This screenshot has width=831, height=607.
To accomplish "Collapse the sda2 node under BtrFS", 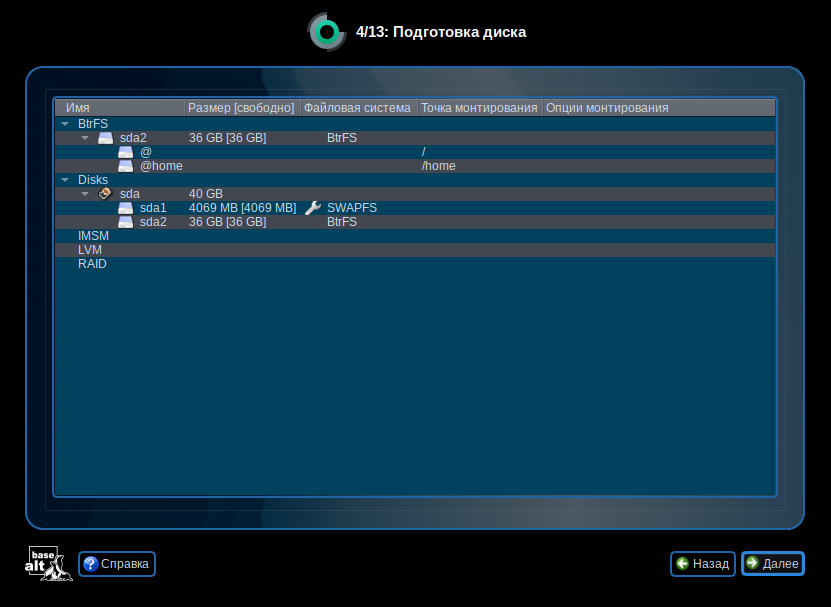I will pos(85,138).
